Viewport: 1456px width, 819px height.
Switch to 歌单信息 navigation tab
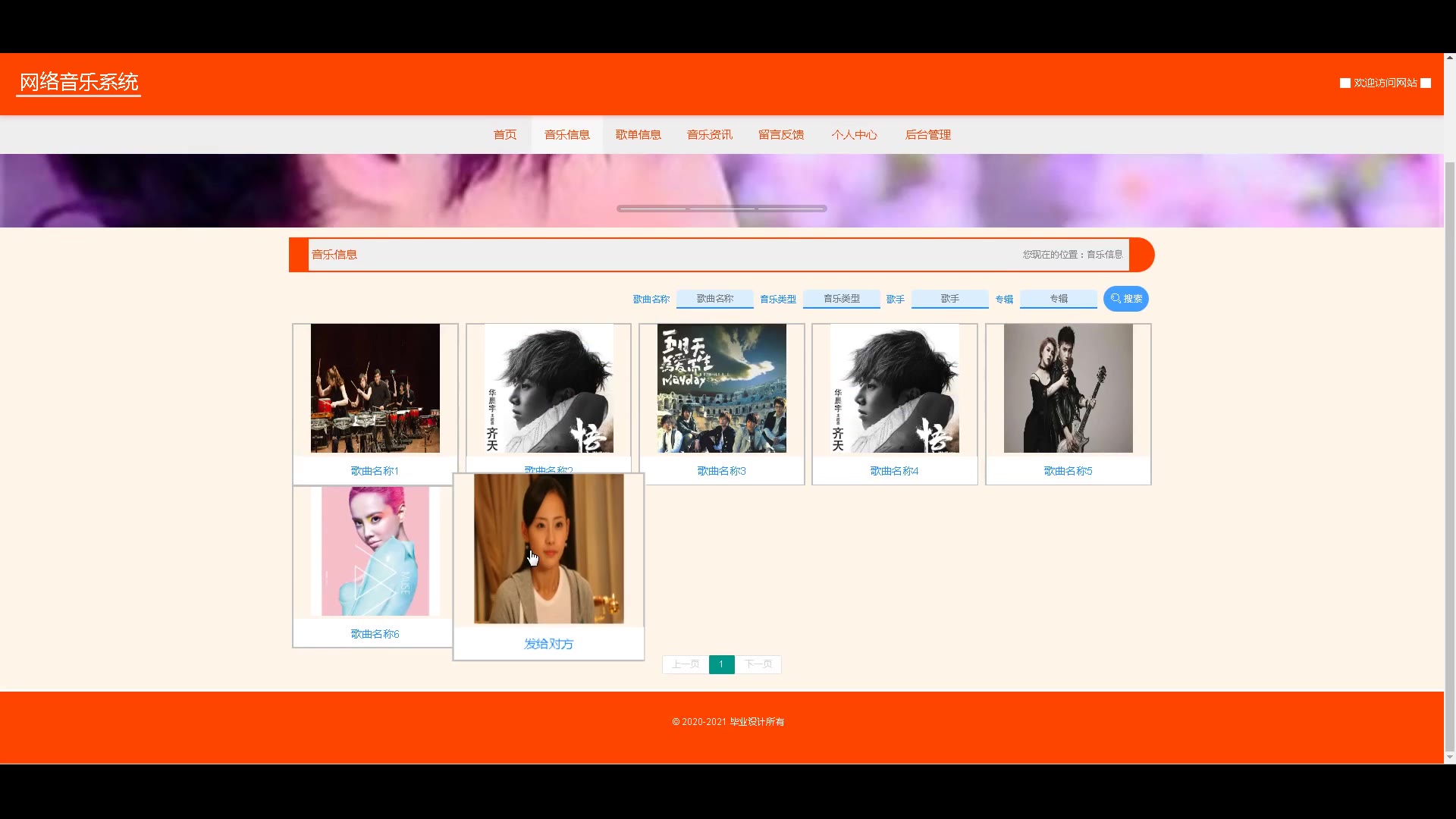tap(638, 135)
